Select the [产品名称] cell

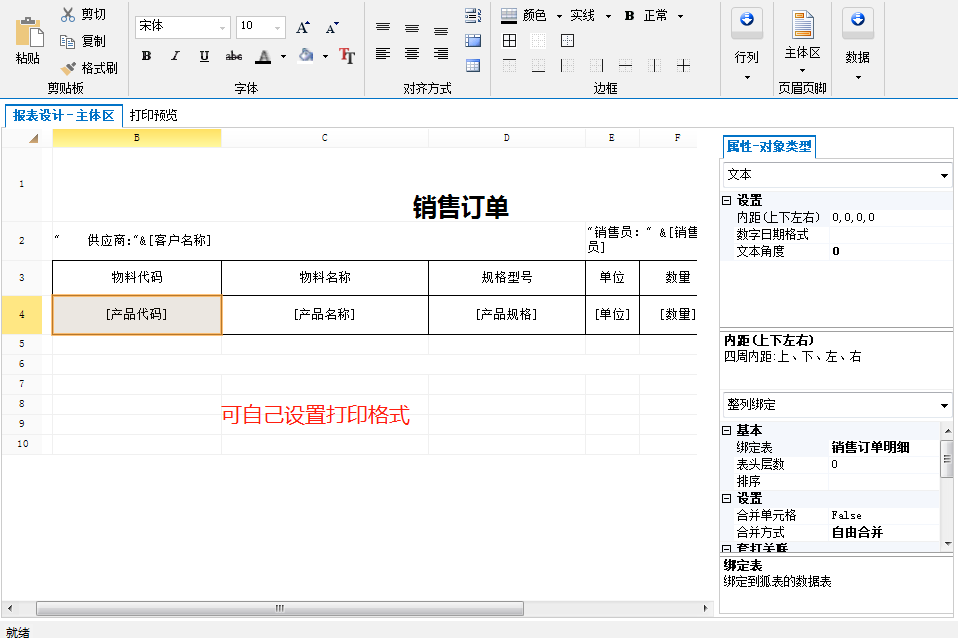[x=325, y=315]
